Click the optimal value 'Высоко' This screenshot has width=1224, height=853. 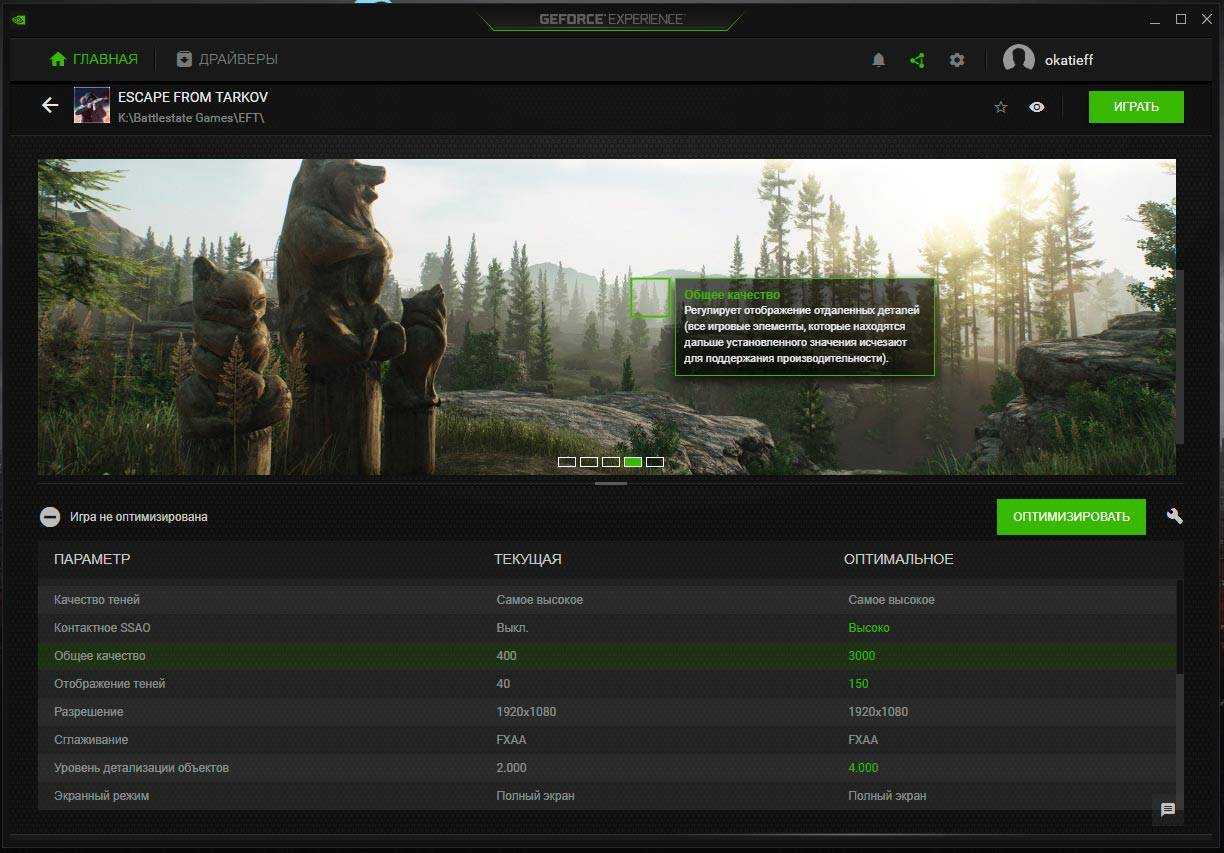(869, 628)
